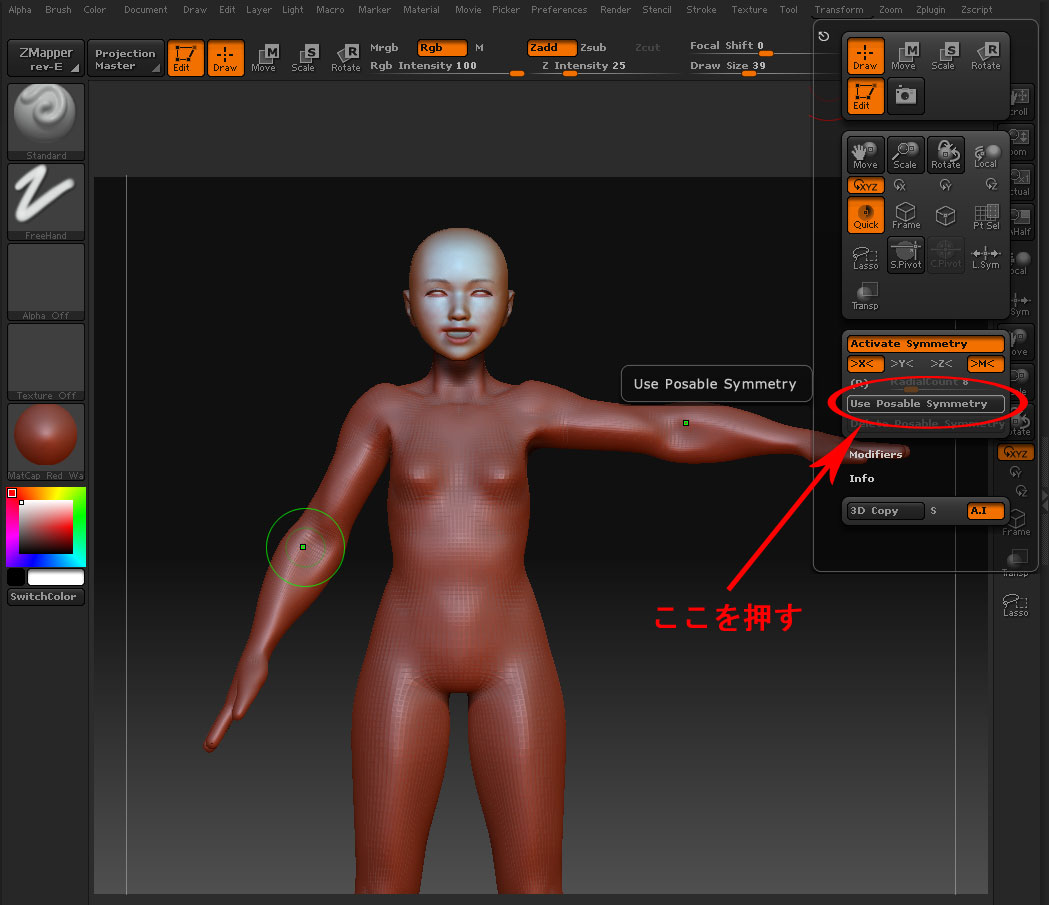This screenshot has width=1049, height=905.
Task: Toggle >M< mirror symmetry
Action: coord(985,364)
